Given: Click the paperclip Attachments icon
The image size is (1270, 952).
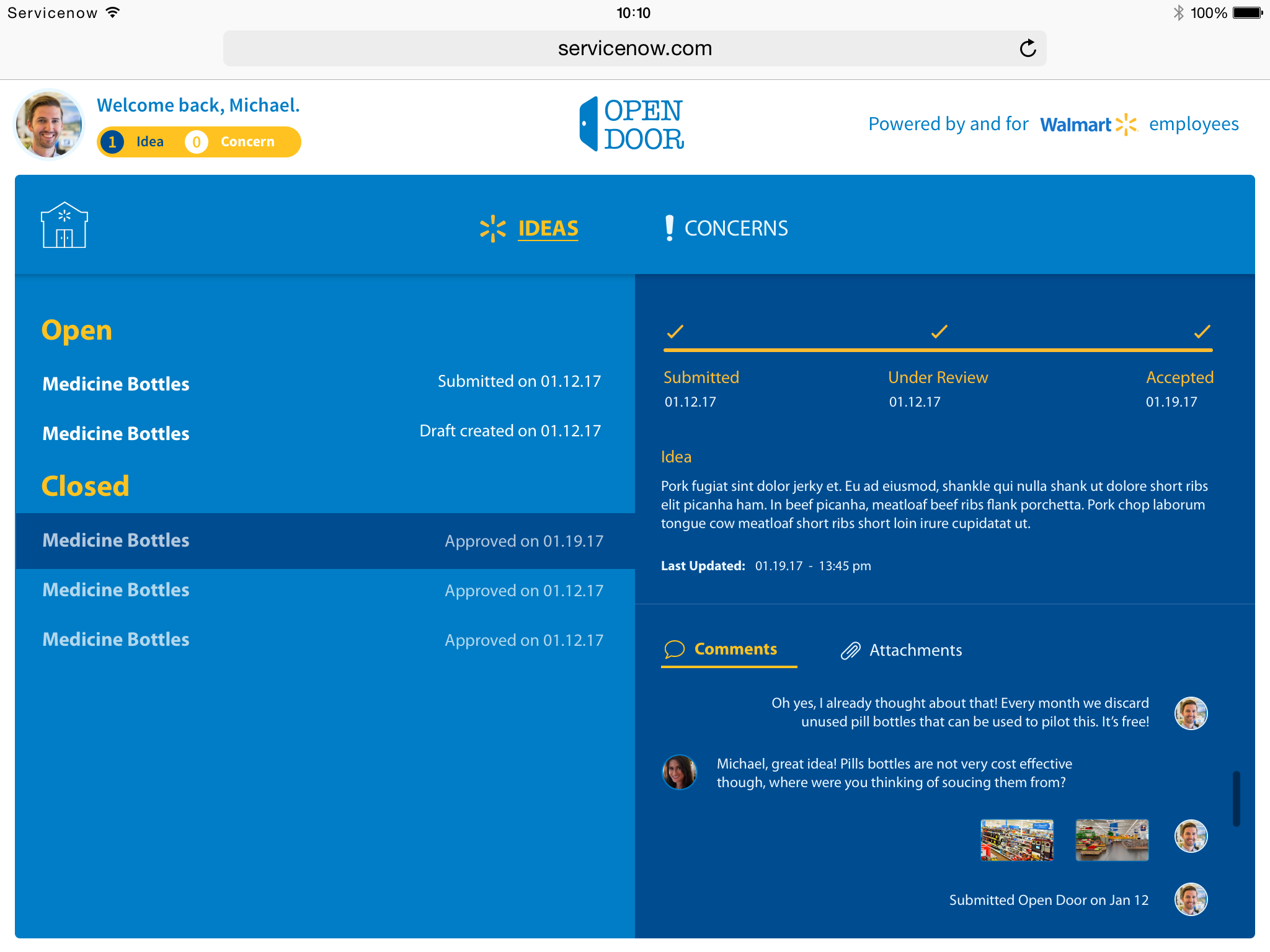Looking at the screenshot, I should point(850,650).
